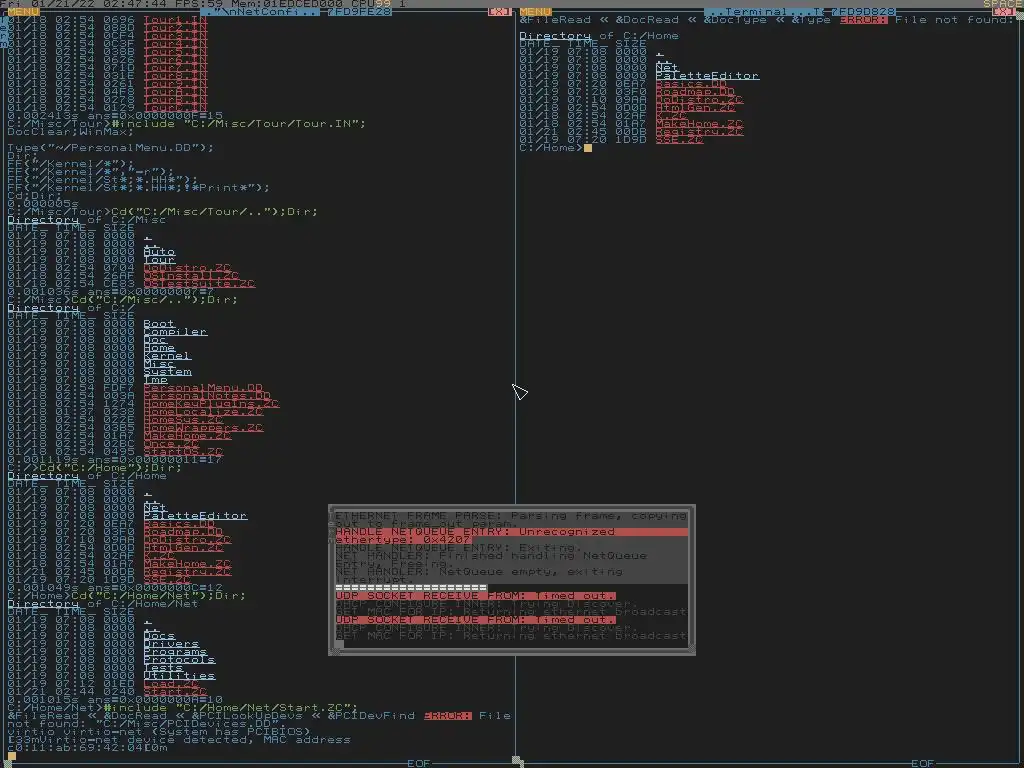Click the ERROR: label in left window output
Screen dimensions: 1024x768
point(447,716)
